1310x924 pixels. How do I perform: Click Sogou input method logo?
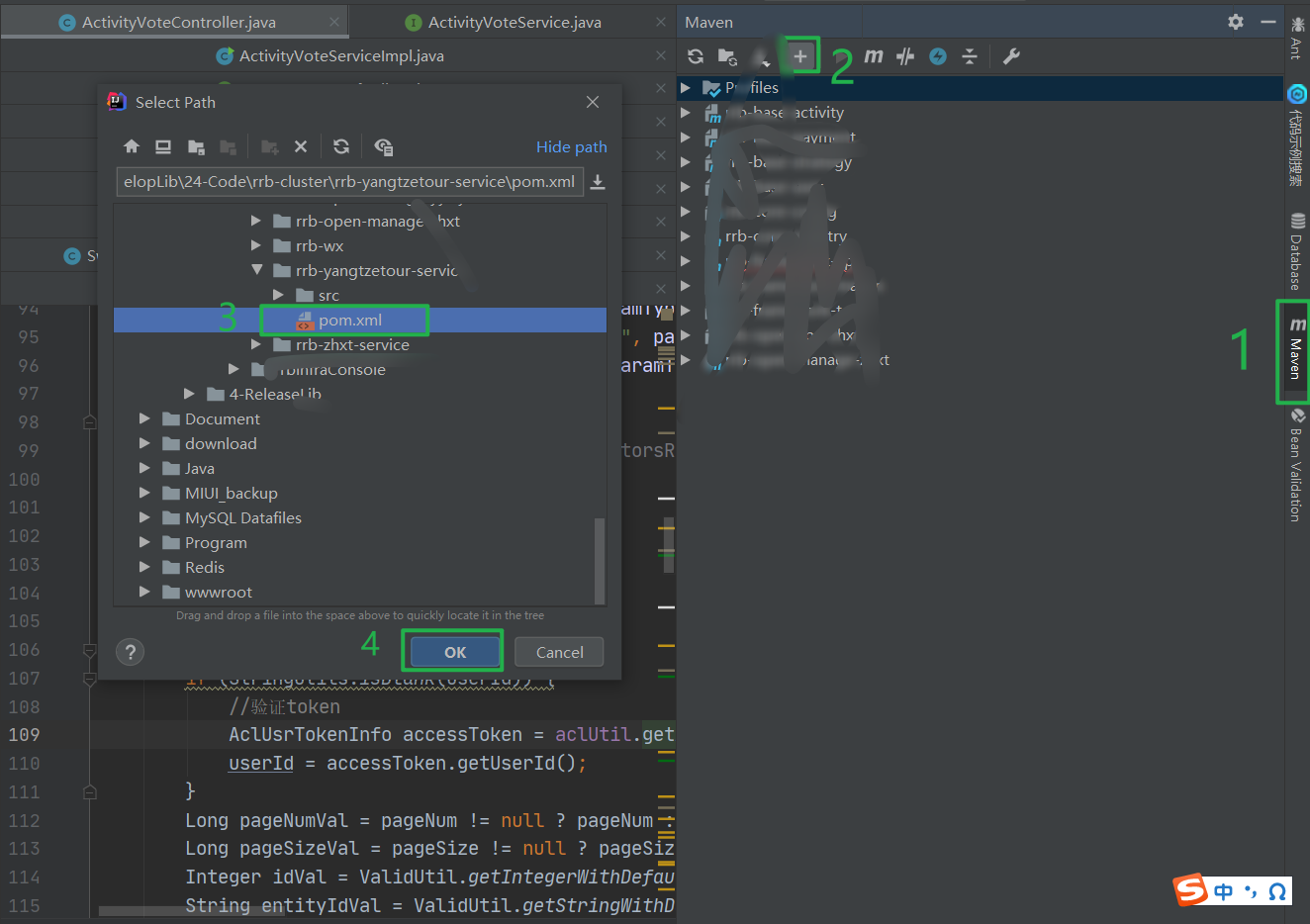tap(1190, 889)
